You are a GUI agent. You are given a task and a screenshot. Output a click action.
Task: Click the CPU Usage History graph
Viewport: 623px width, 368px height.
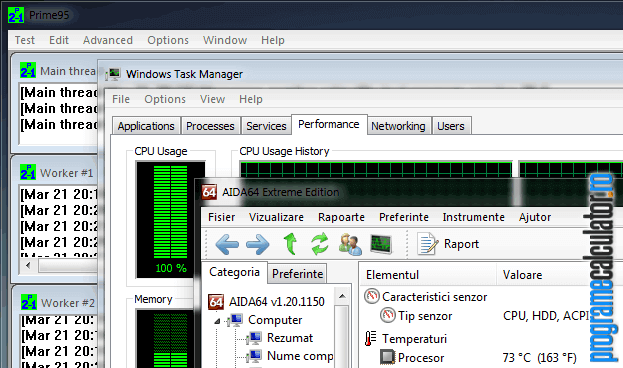coord(376,170)
